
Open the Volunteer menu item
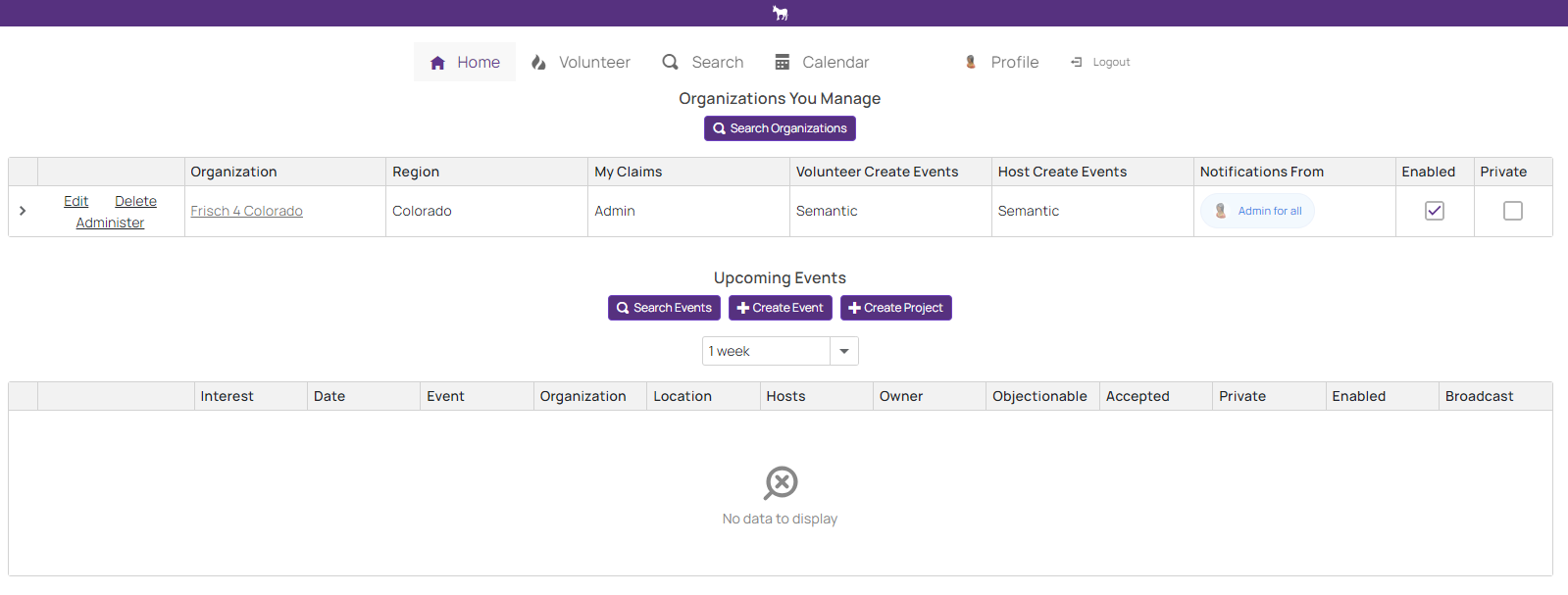[594, 62]
